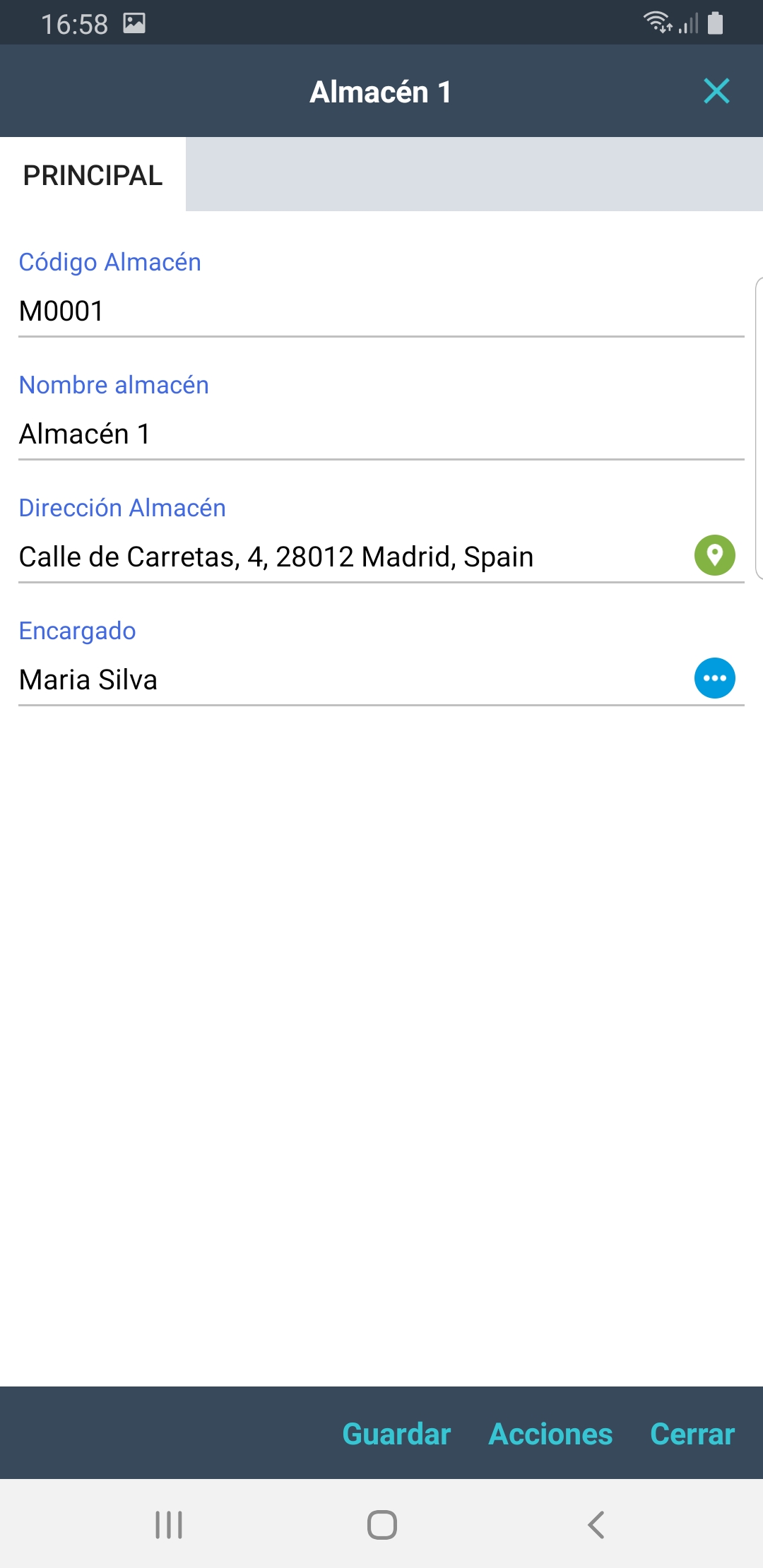Open the map location pin for the address
The height and width of the screenshot is (1568, 763).
[714, 555]
